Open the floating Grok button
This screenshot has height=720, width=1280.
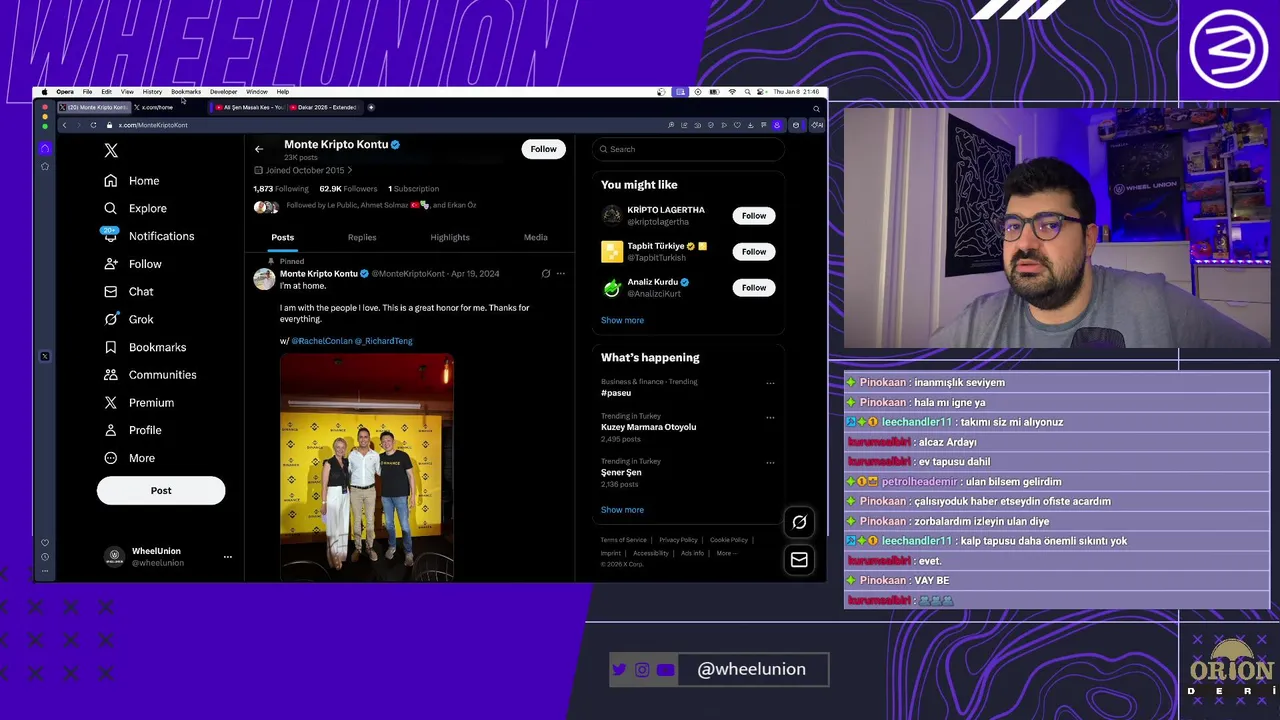coord(799,522)
